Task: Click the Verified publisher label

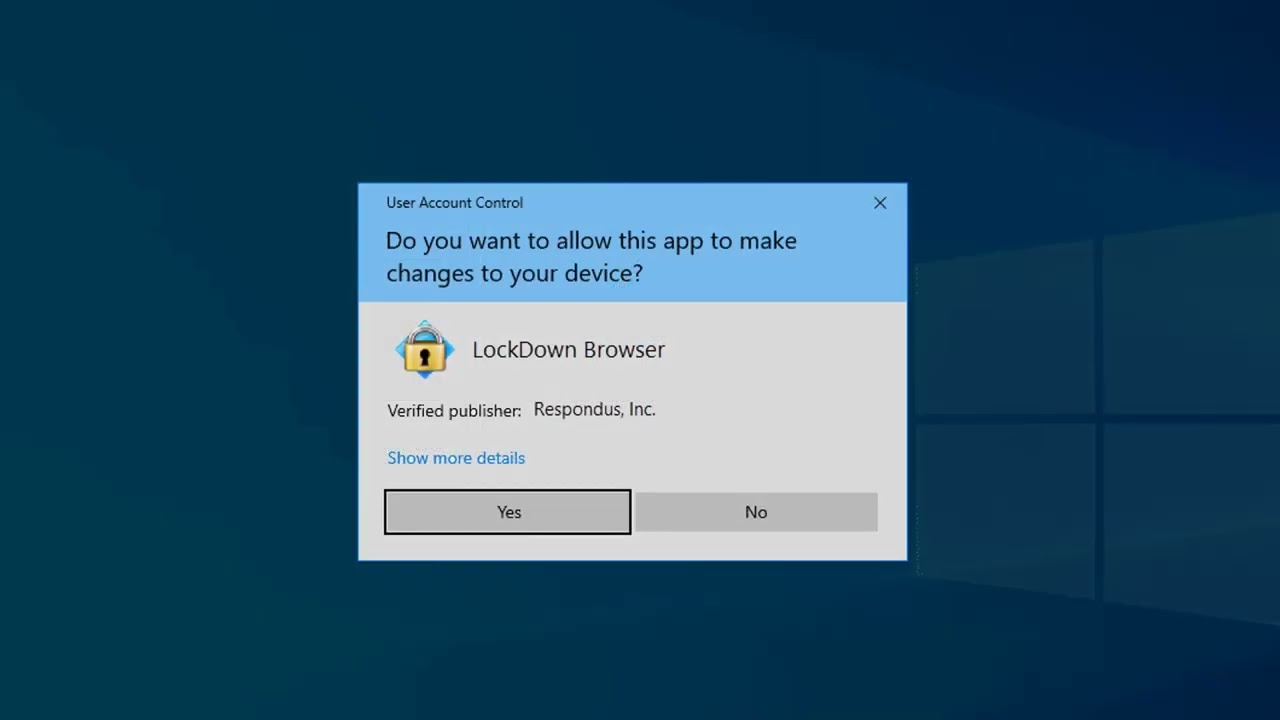Action: 454,411
